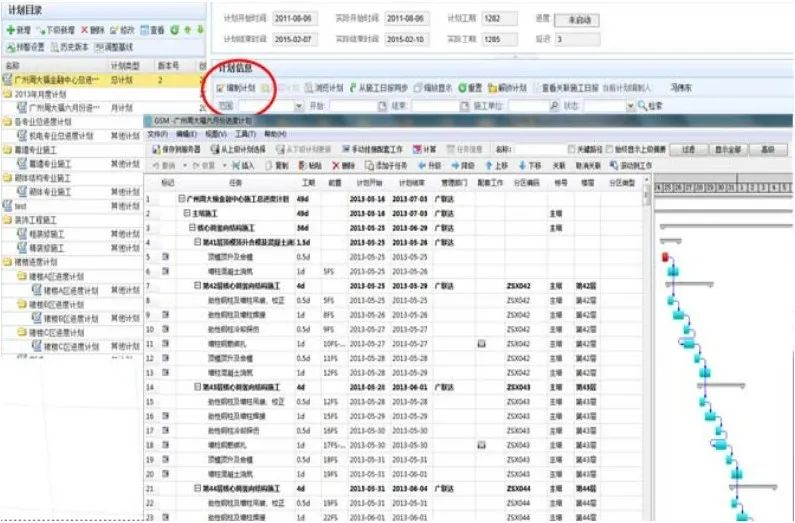Viewport: 795px width, 523px height.
Task: Click the 高级 button
Action: click(767, 149)
